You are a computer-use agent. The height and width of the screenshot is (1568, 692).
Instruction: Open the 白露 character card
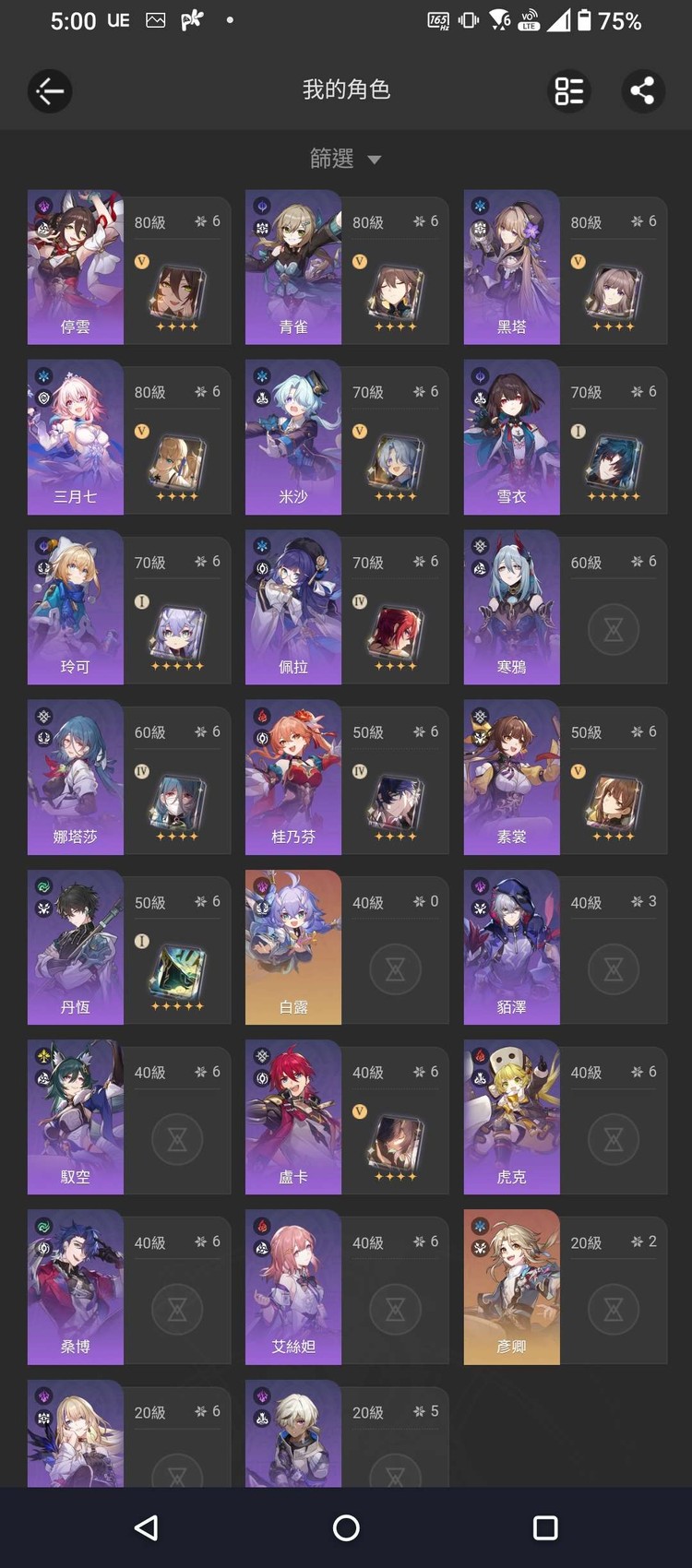[347, 947]
